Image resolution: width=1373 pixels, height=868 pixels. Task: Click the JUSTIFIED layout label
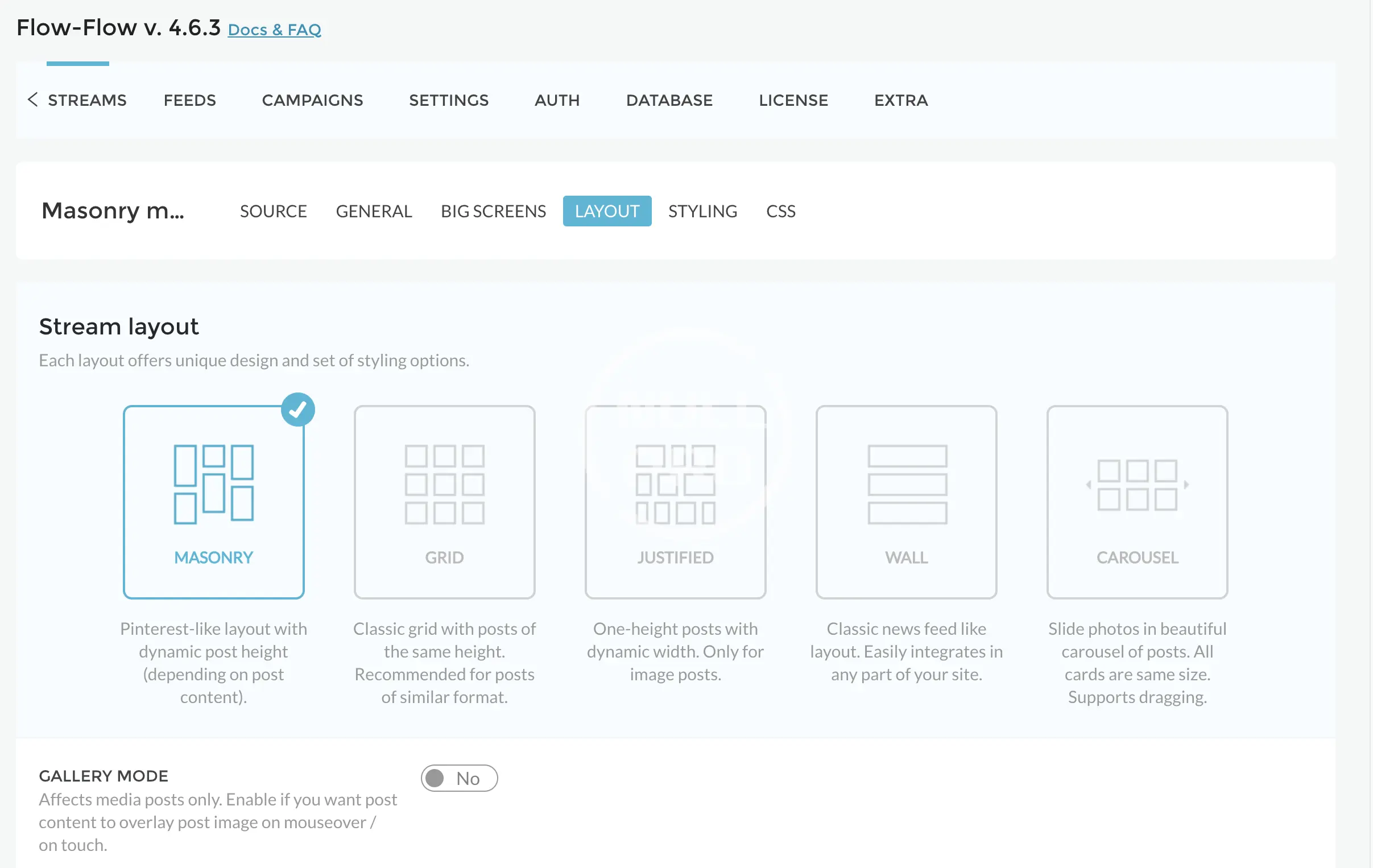coord(676,557)
